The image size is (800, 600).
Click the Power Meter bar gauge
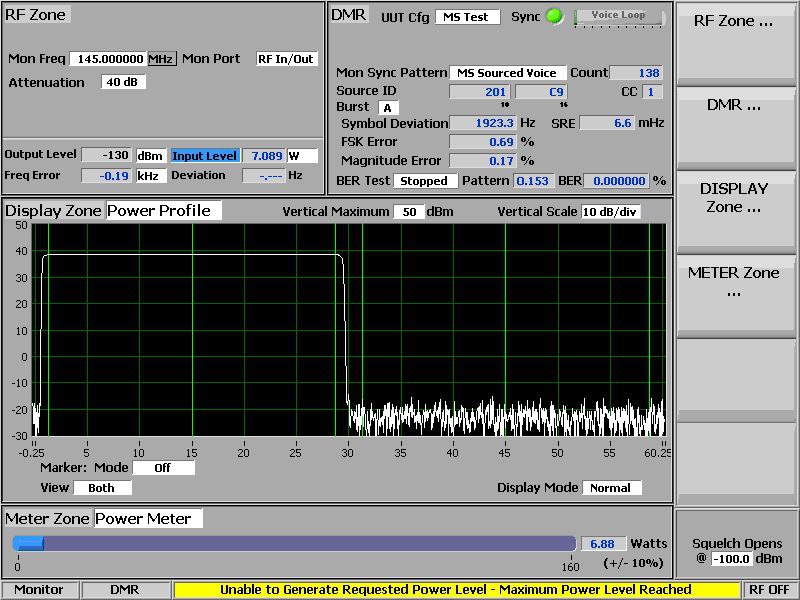click(294, 543)
